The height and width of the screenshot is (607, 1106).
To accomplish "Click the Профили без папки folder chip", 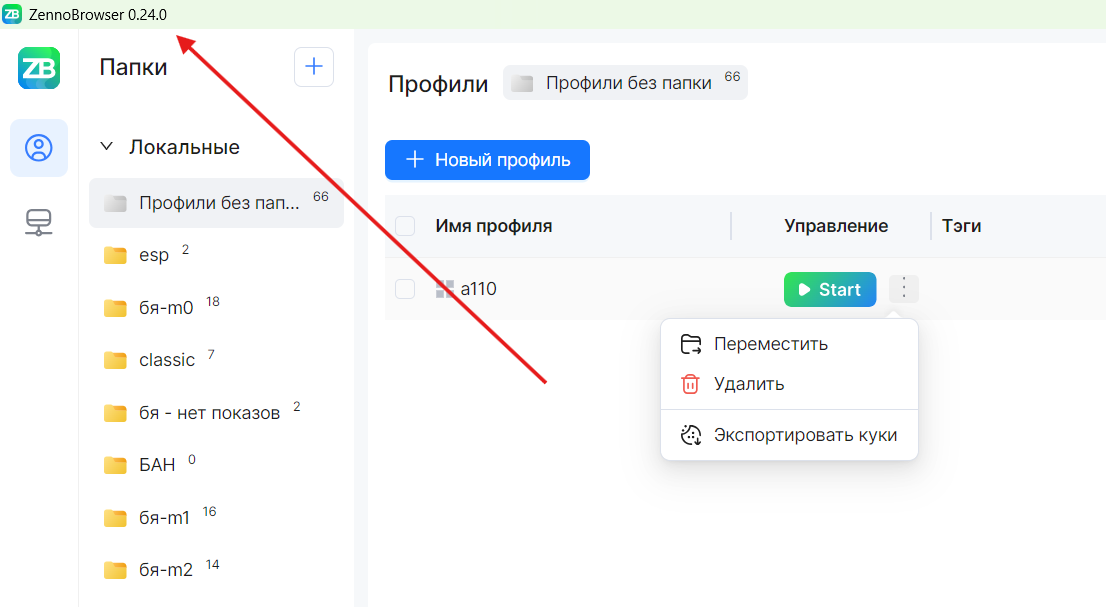I will (x=625, y=83).
